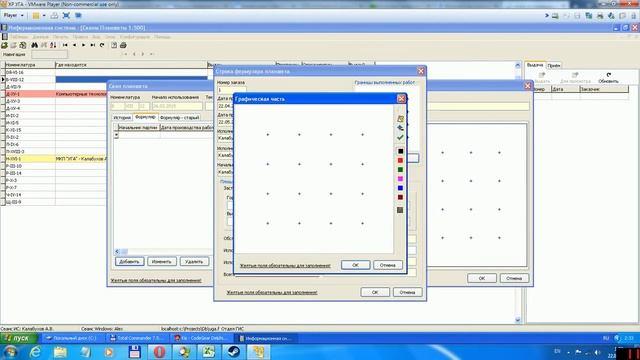This screenshot has width=640, height=360.
Task: Click OK in the Скан планшета dialog
Action: 482,278
